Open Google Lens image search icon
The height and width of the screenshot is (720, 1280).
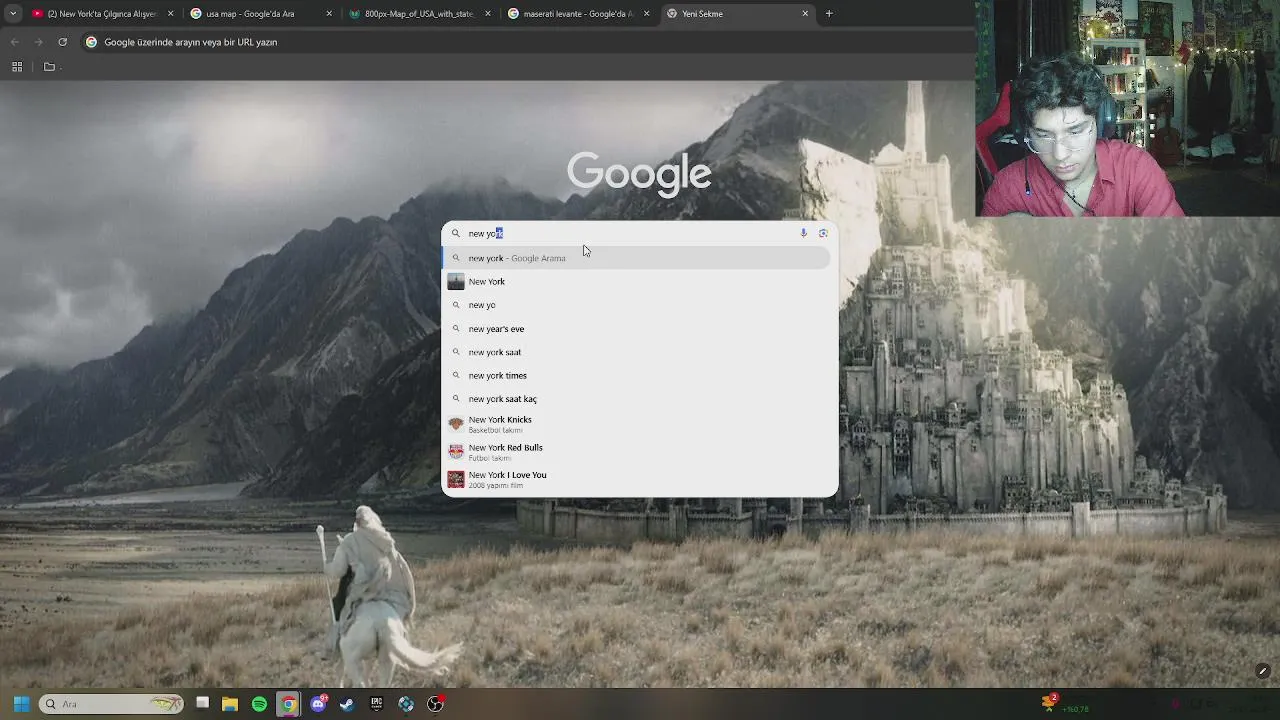tap(823, 233)
